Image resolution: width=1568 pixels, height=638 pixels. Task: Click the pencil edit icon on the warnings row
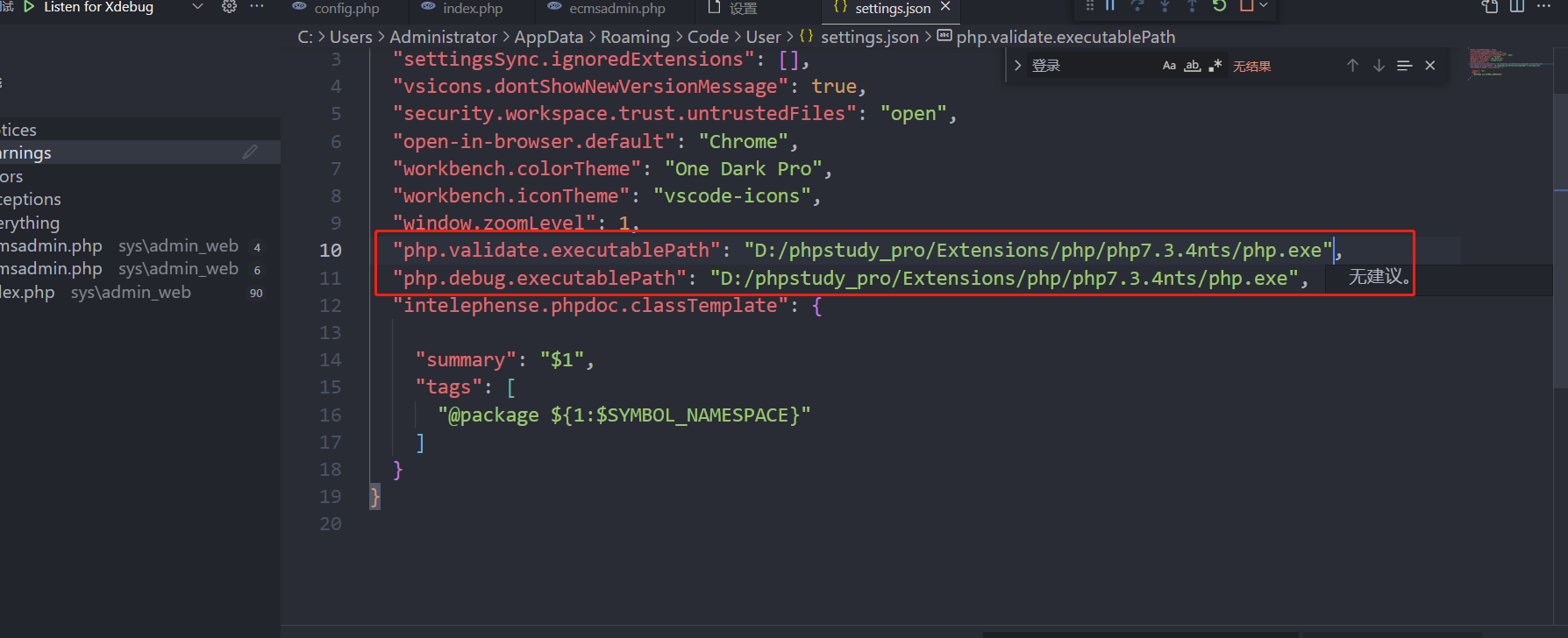point(250,152)
